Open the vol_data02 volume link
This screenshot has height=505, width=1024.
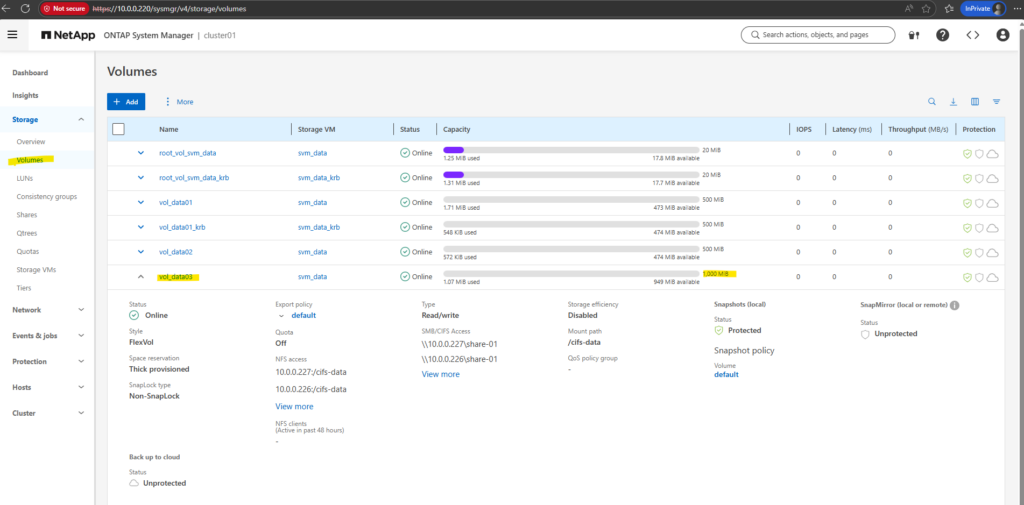tap(175, 252)
